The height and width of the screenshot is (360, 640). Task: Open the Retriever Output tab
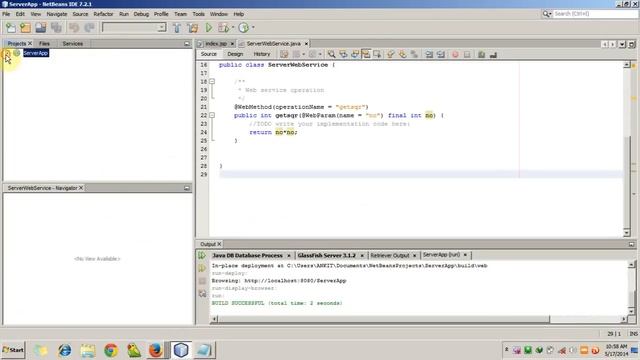pos(390,255)
